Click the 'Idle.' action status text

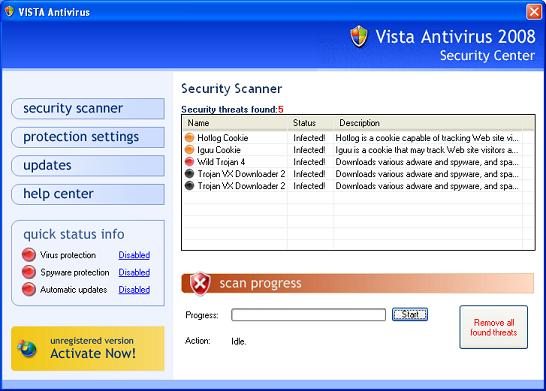click(x=239, y=341)
